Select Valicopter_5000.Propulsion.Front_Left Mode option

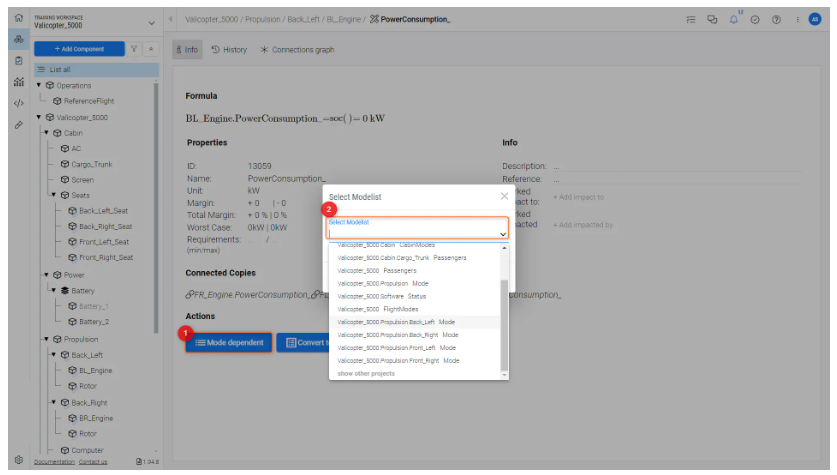coord(415,347)
